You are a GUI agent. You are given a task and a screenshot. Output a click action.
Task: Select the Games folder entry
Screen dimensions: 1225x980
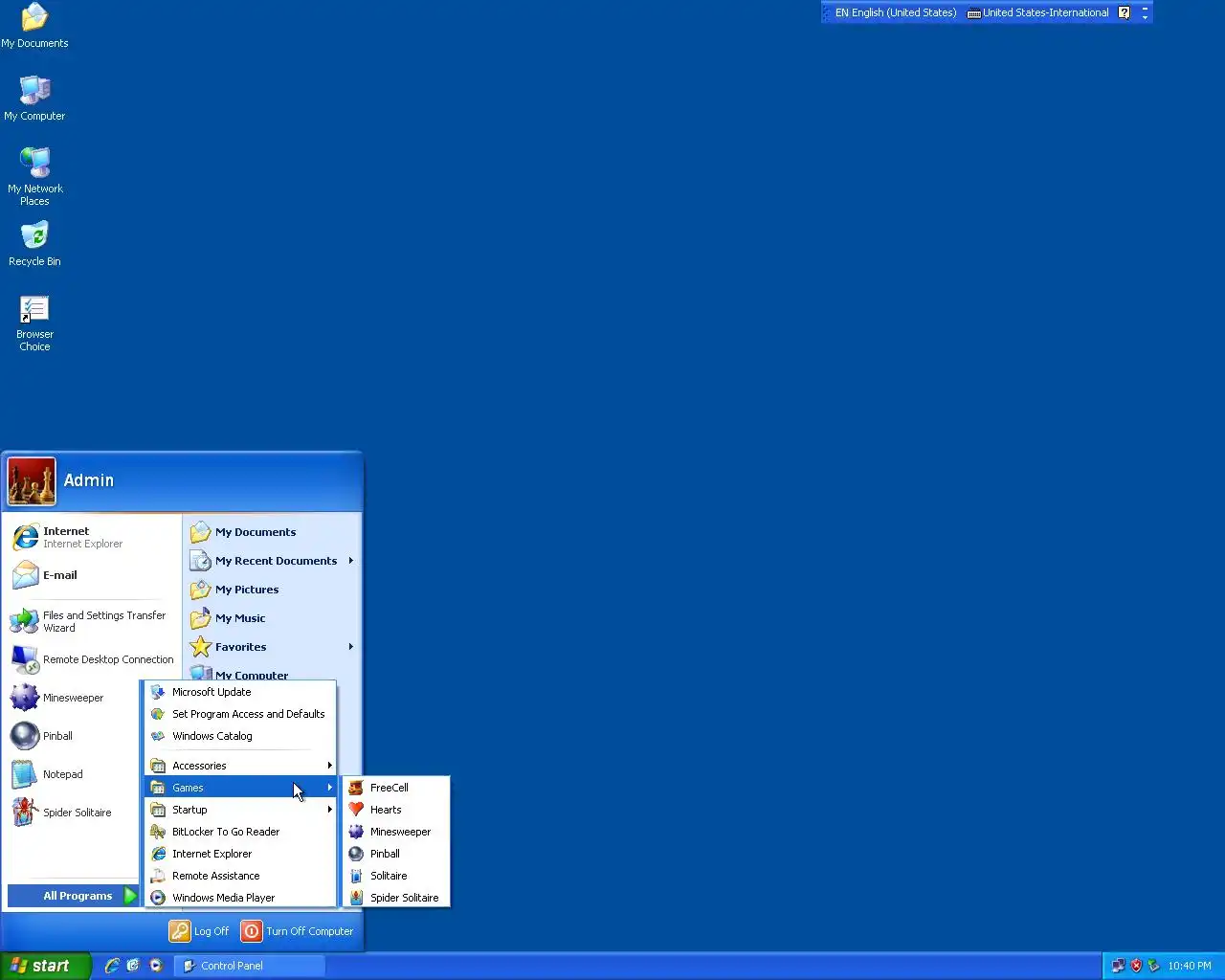pyautogui.click(x=240, y=788)
